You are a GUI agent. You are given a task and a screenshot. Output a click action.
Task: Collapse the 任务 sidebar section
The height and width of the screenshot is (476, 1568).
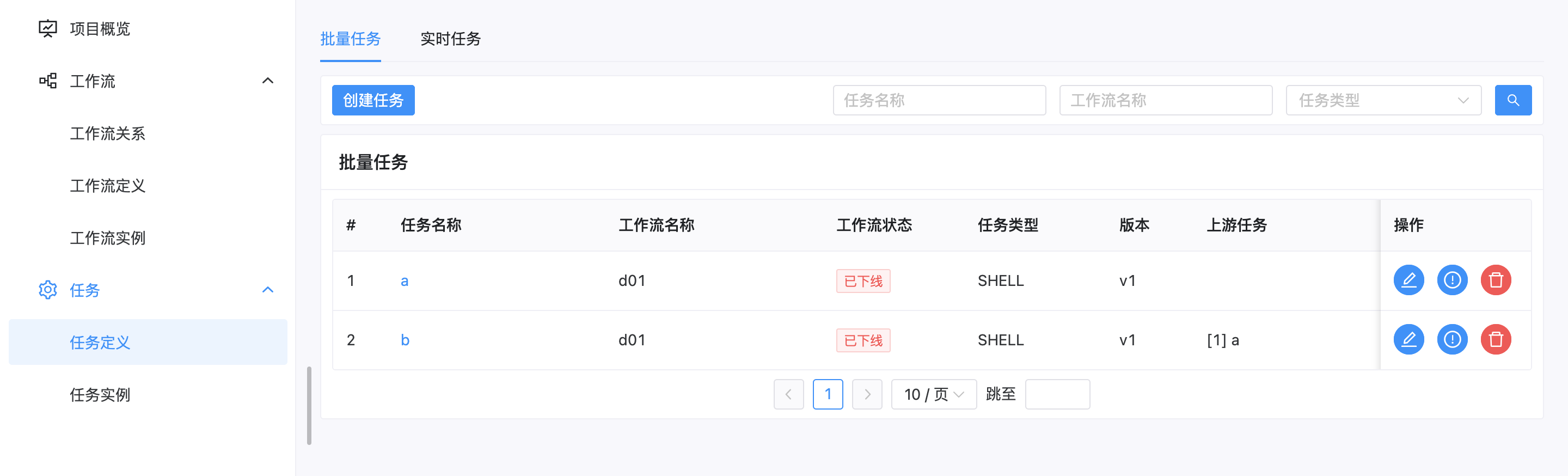pyautogui.click(x=268, y=290)
